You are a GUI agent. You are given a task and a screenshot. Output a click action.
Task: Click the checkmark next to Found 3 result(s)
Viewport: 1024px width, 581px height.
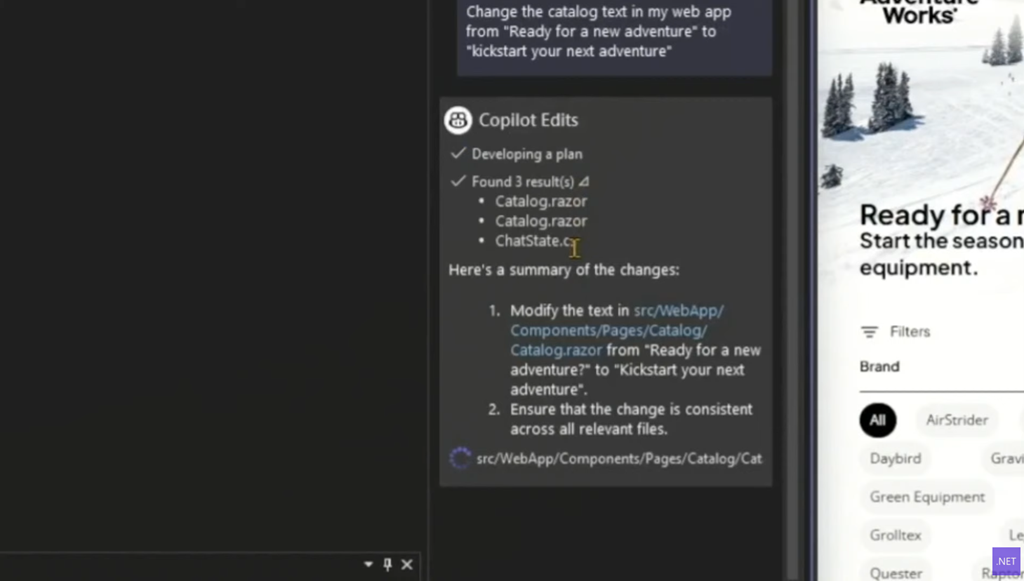pos(458,182)
